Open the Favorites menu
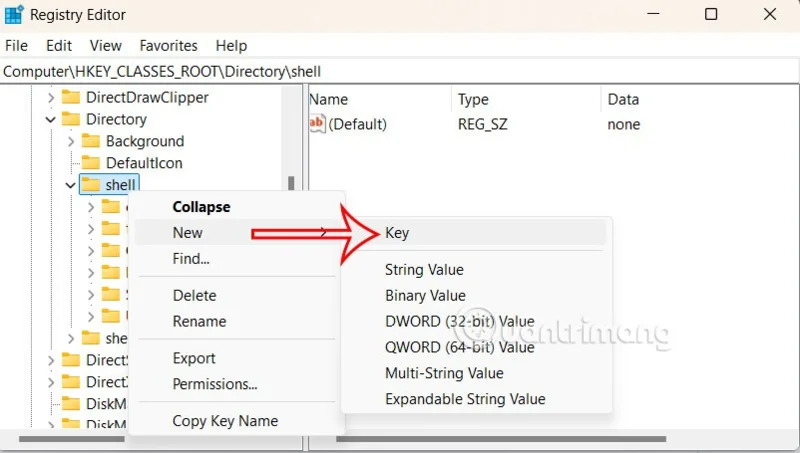This screenshot has height=453, width=800. tap(167, 46)
